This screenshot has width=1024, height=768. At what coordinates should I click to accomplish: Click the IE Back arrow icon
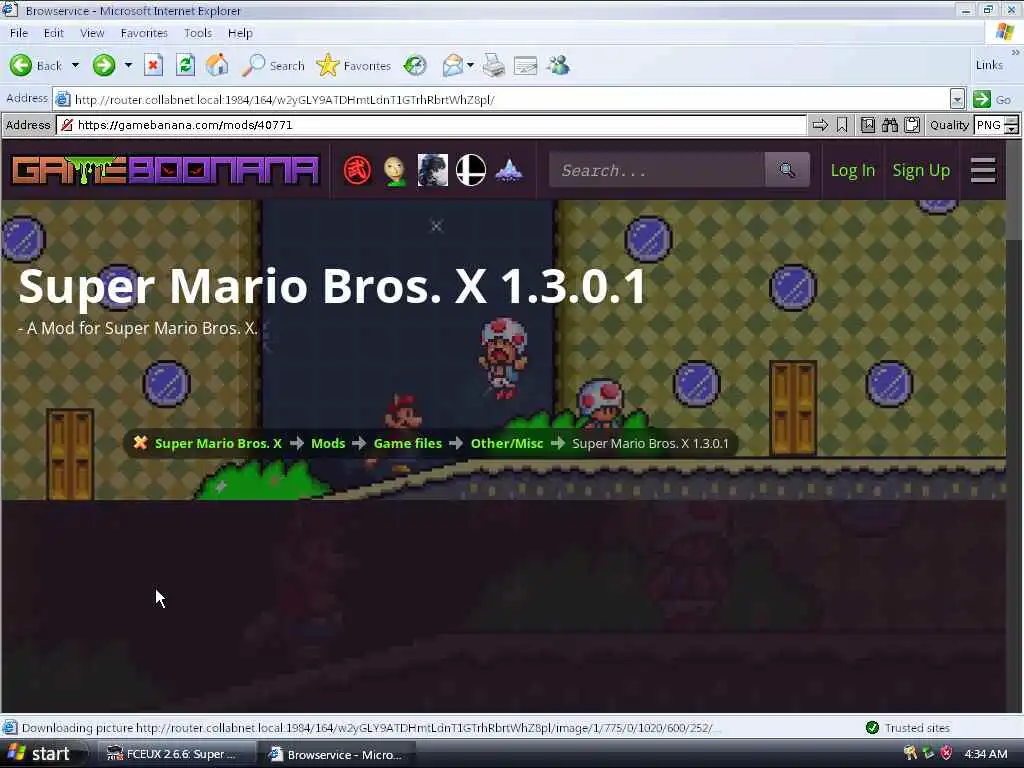pos(21,65)
